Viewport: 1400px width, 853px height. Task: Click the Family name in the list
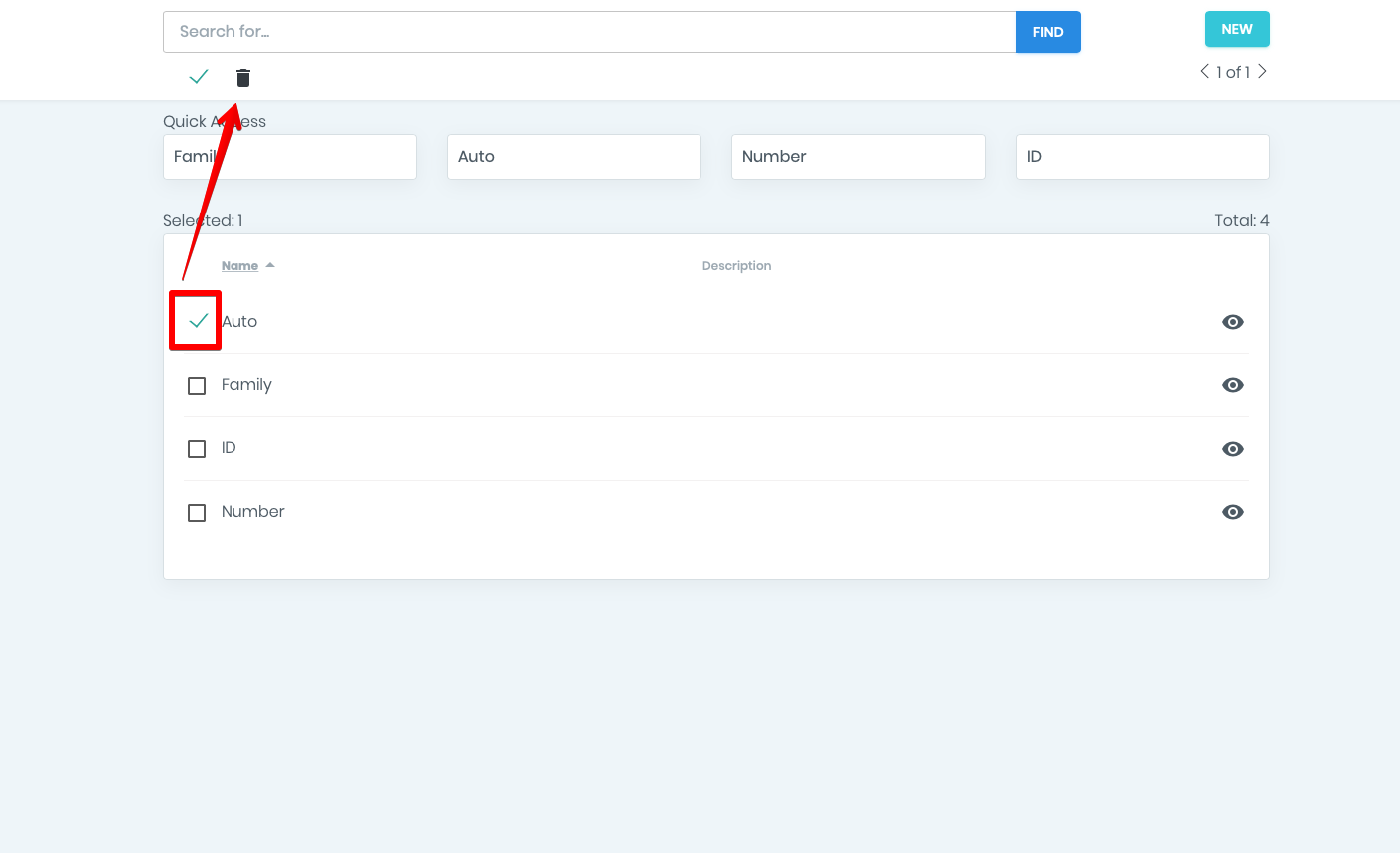(x=246, y=385)
